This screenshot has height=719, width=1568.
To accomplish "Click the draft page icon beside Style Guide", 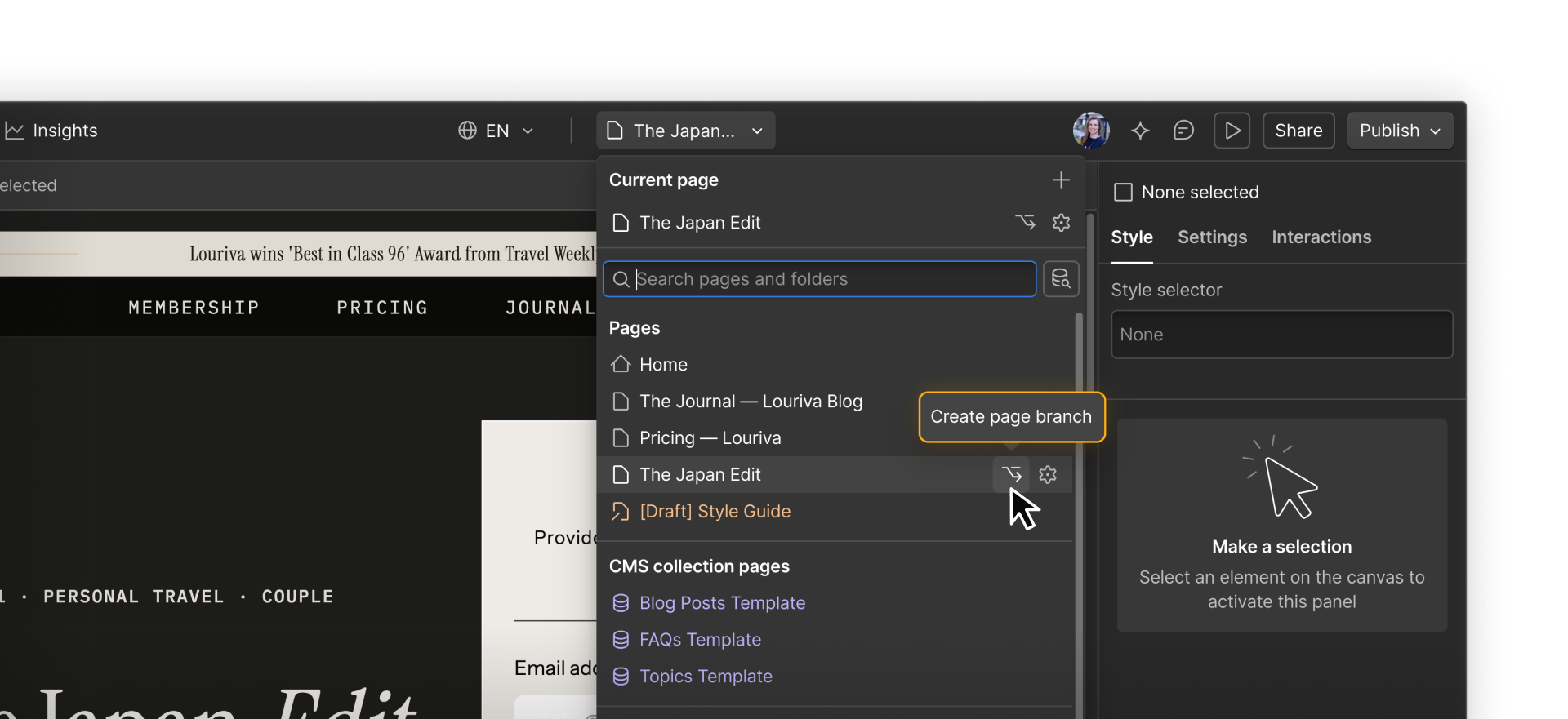I will click(x=621, y=512).
